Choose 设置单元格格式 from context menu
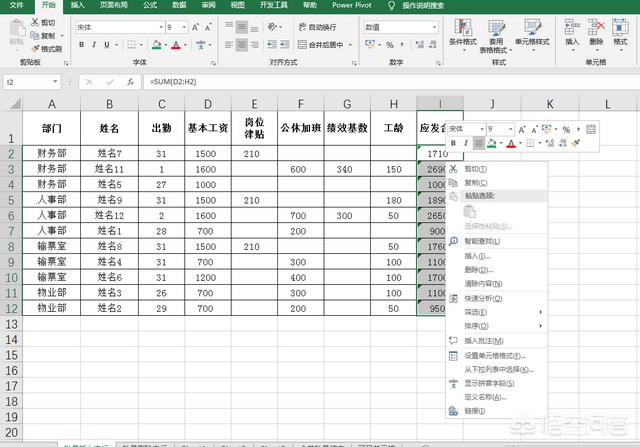The image size is (640, 447). point(492,355)
